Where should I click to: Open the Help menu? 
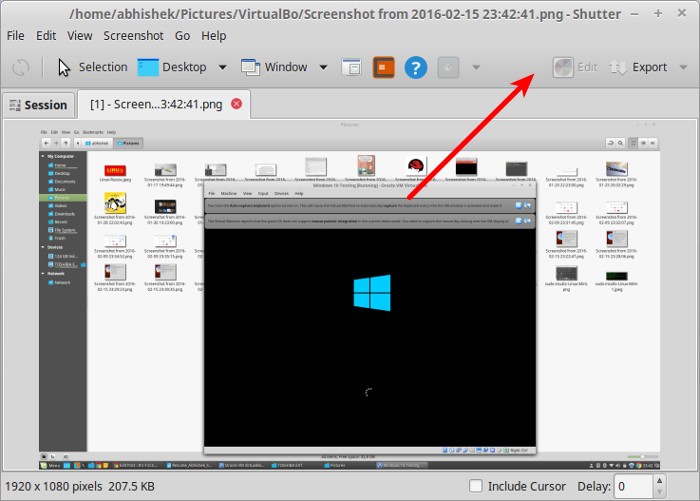(213, 36)
